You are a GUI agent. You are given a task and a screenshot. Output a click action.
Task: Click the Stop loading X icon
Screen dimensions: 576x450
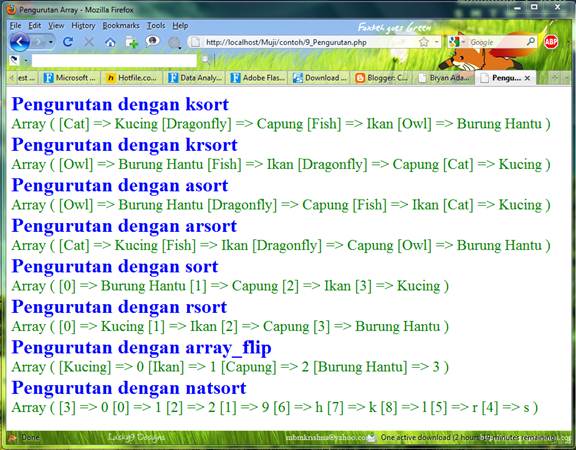[x=89, y=42]
